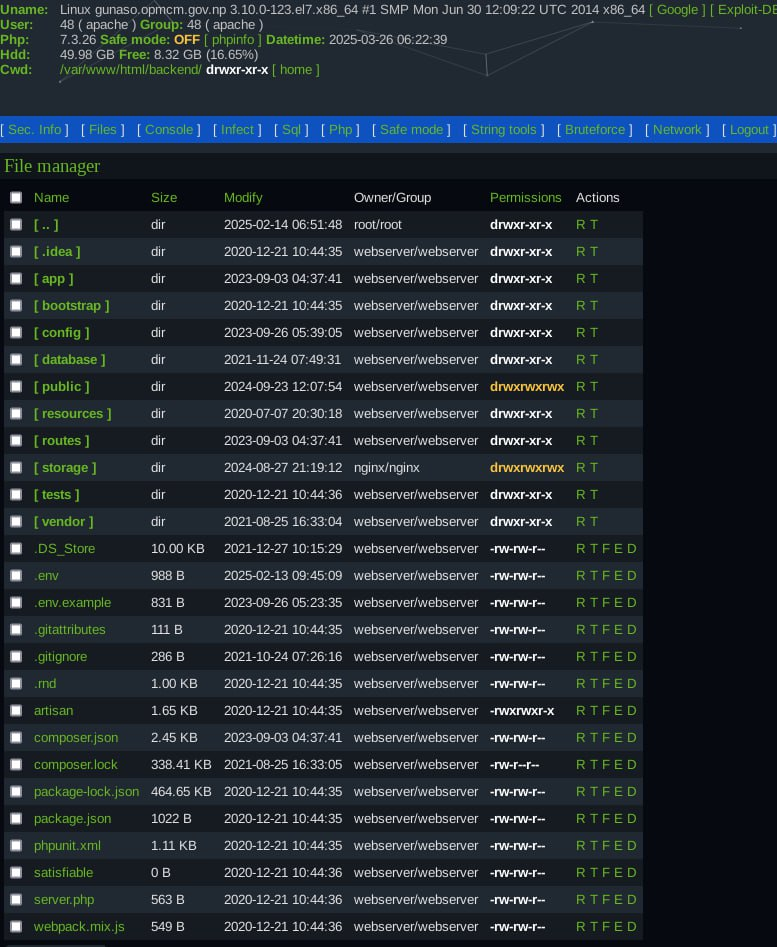The height and width of the screenshot is (947, 777).
Task: Open the Files menu tab
Action: pos(103,129)
